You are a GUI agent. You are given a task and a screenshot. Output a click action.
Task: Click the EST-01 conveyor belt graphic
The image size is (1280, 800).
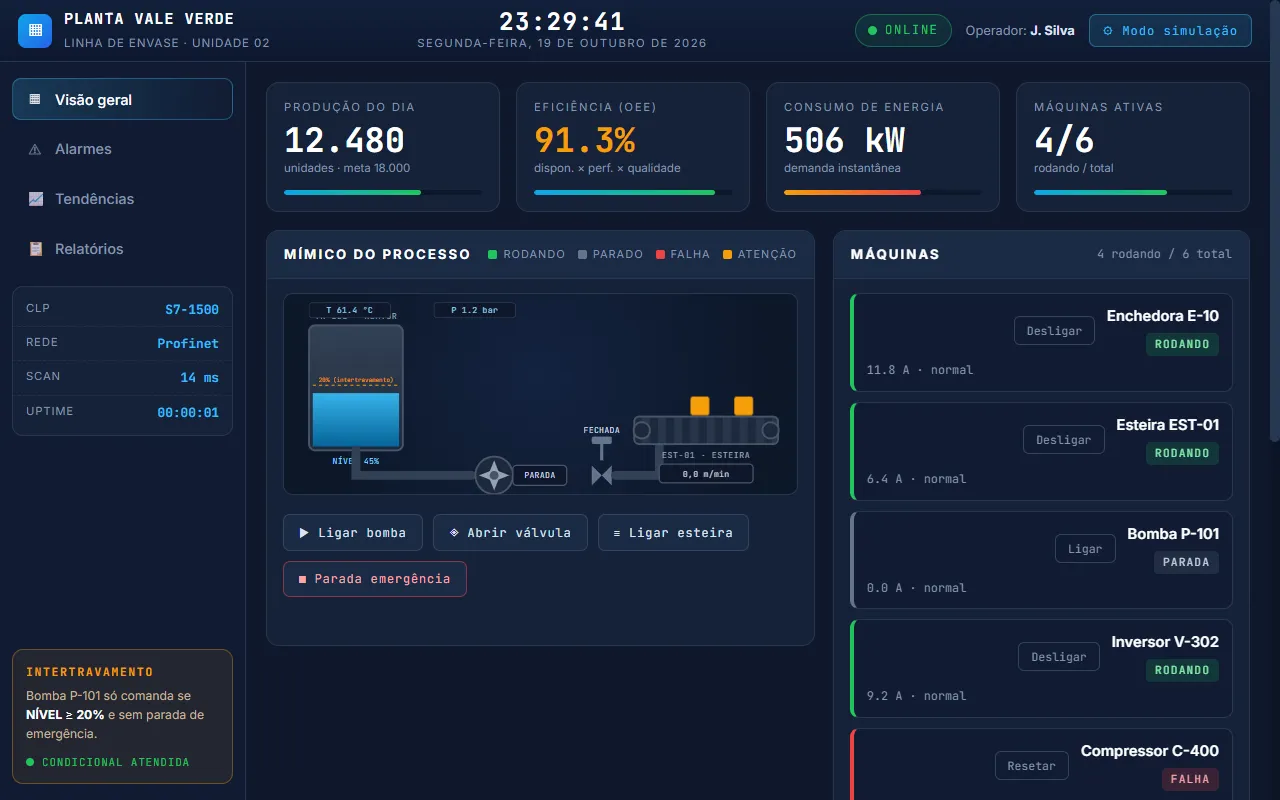click(706, 430)
